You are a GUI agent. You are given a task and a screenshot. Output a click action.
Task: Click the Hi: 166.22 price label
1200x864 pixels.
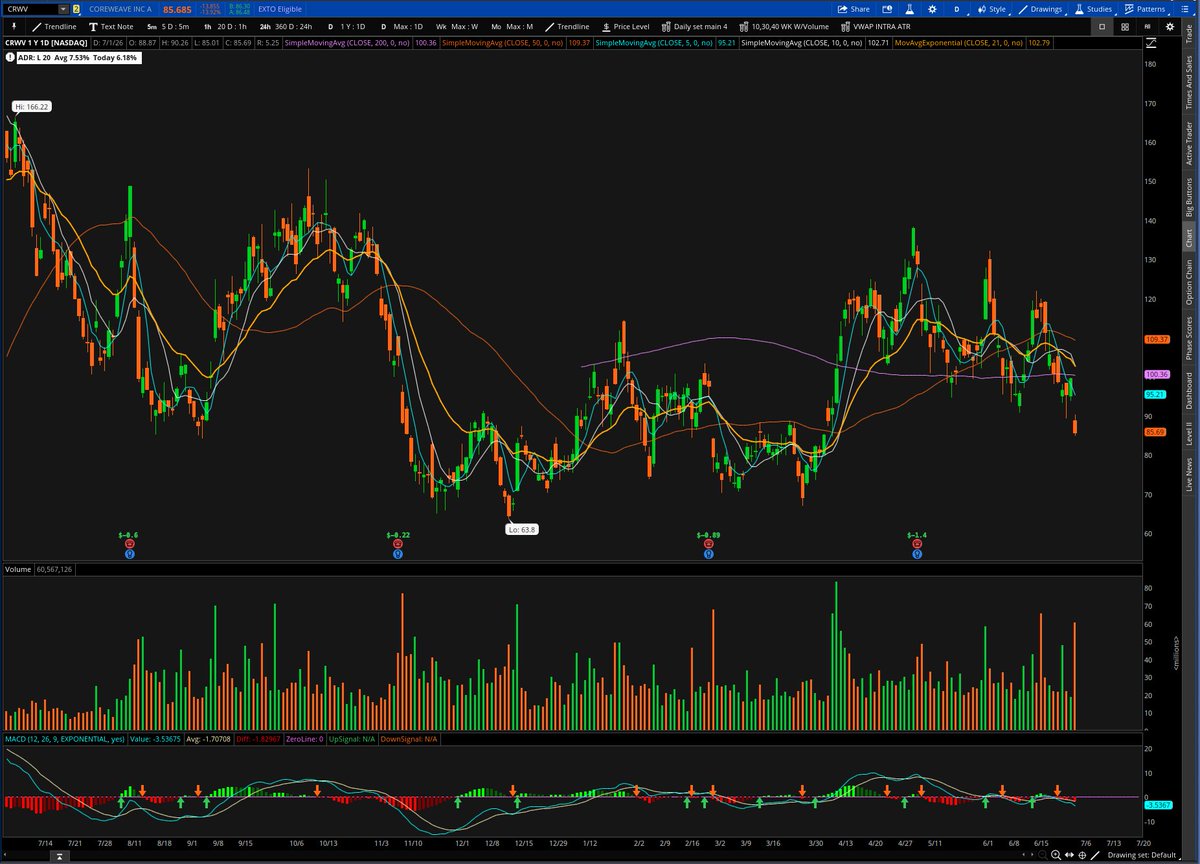point(31,106)
